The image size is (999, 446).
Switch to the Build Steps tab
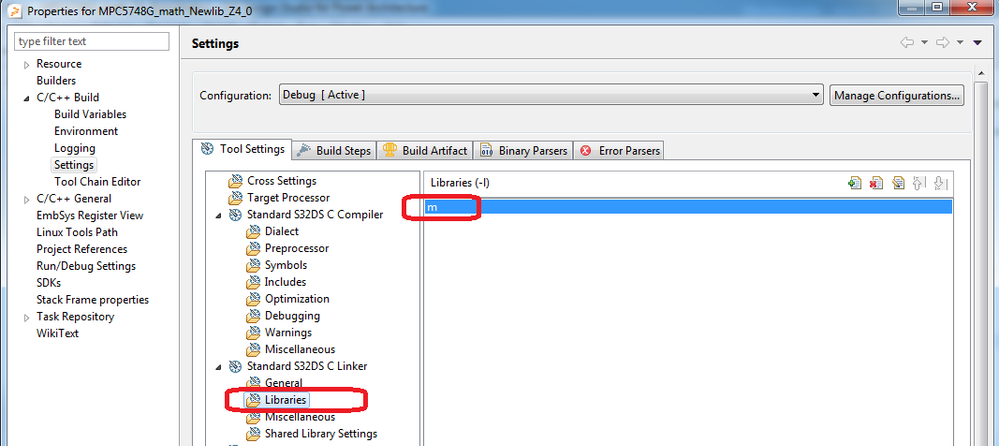[334, 151]
